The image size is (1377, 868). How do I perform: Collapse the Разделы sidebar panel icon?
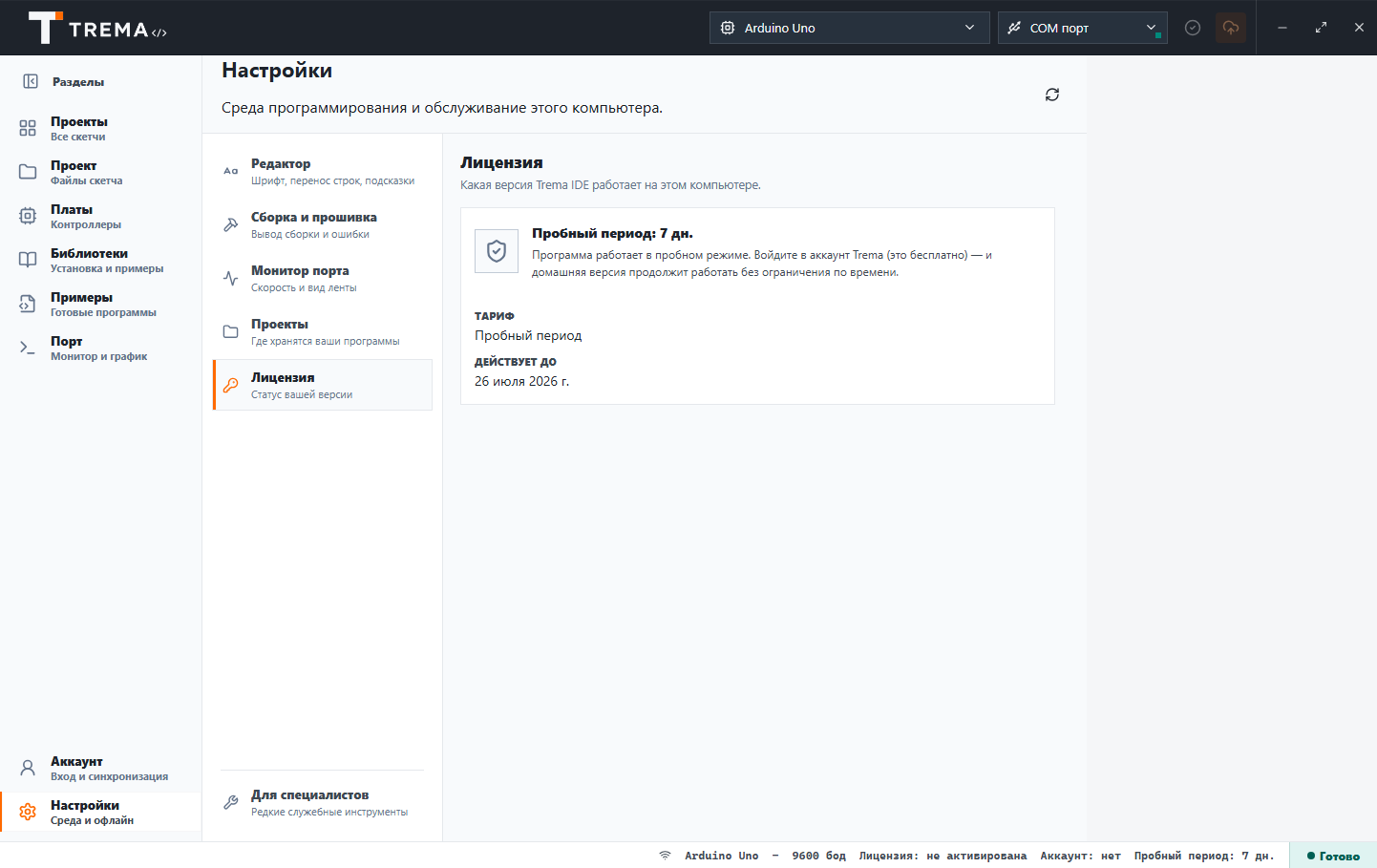point(31,81)
